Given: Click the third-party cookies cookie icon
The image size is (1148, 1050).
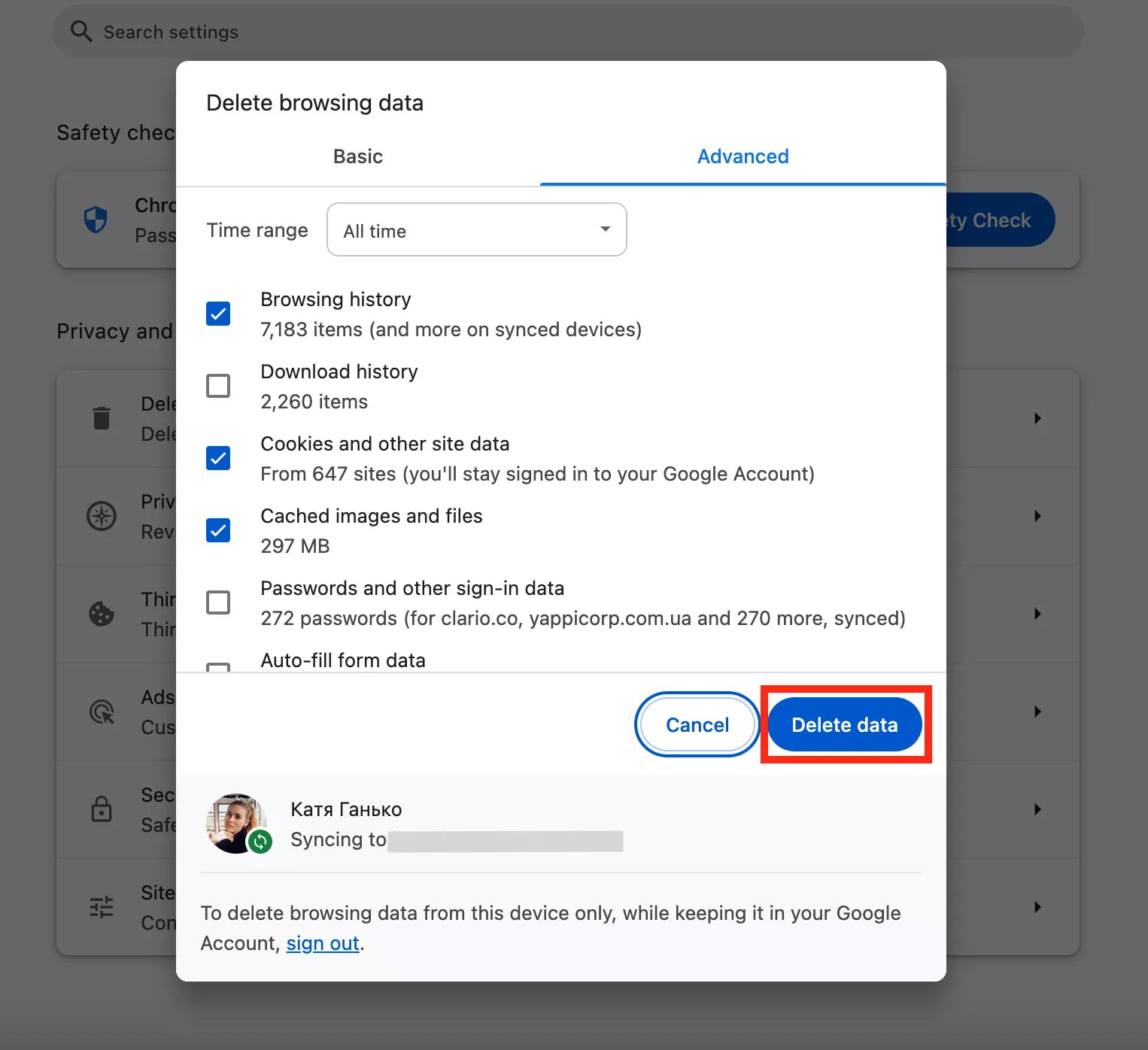Looking at the screenshot, I should (x=102, y=614).
